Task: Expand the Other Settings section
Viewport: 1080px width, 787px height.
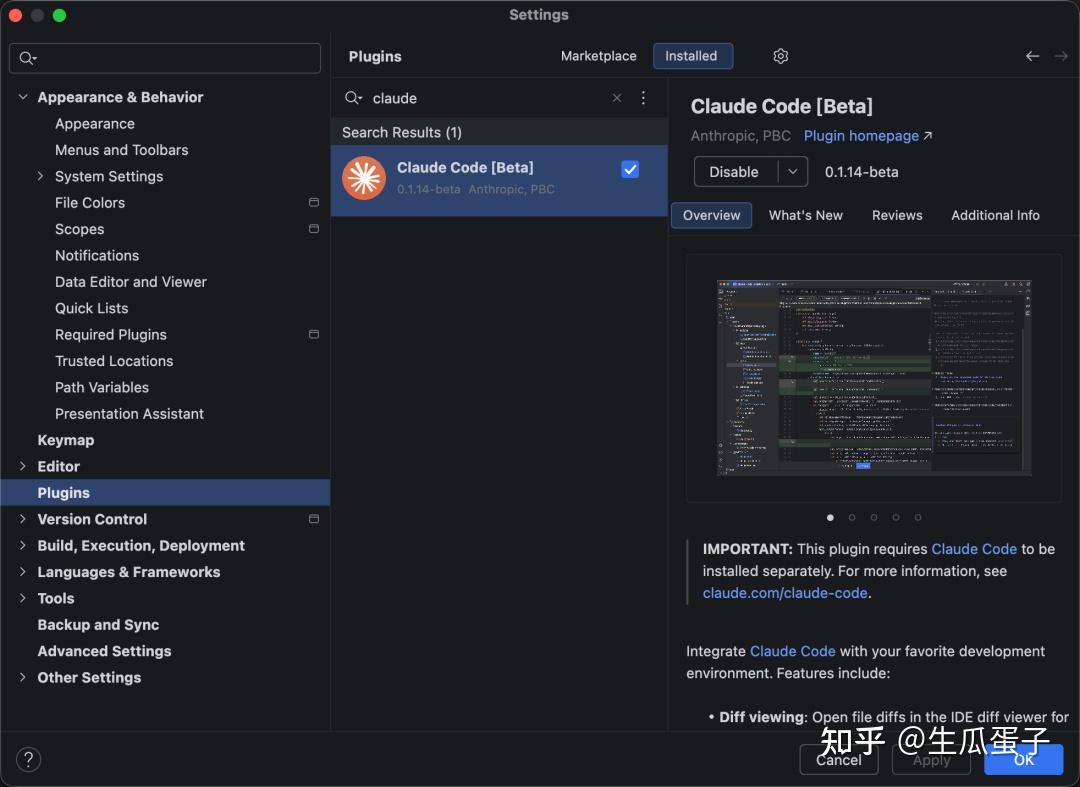Action: tap(23, 677)
